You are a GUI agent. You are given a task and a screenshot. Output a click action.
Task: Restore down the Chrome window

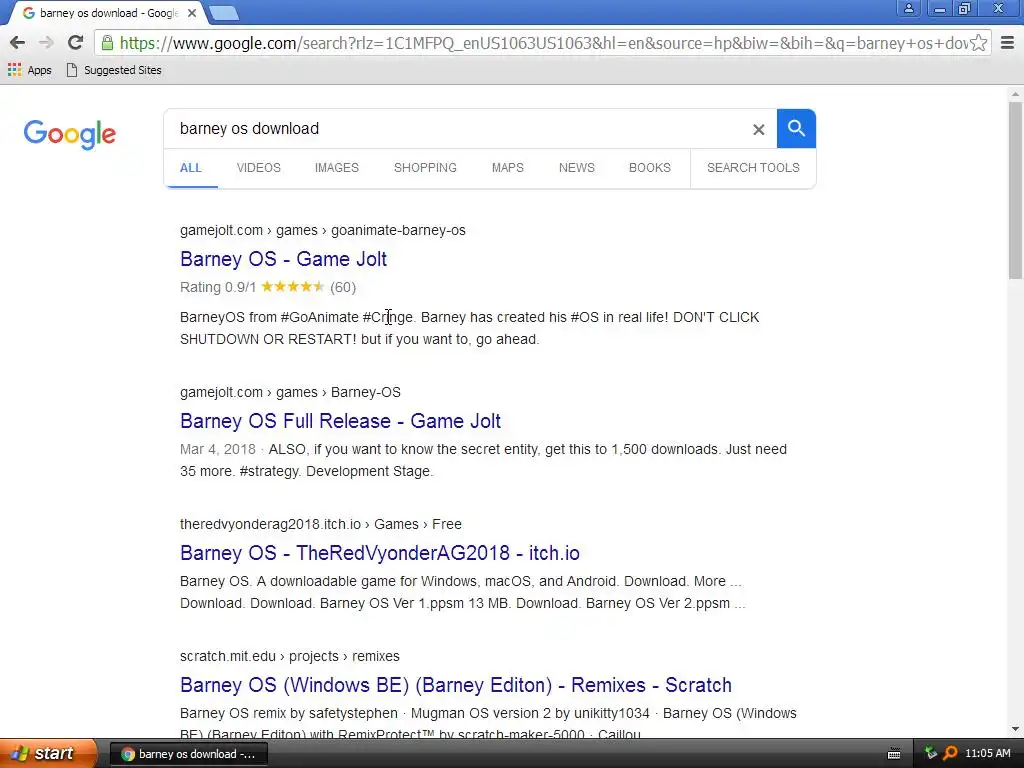point(964,8)
